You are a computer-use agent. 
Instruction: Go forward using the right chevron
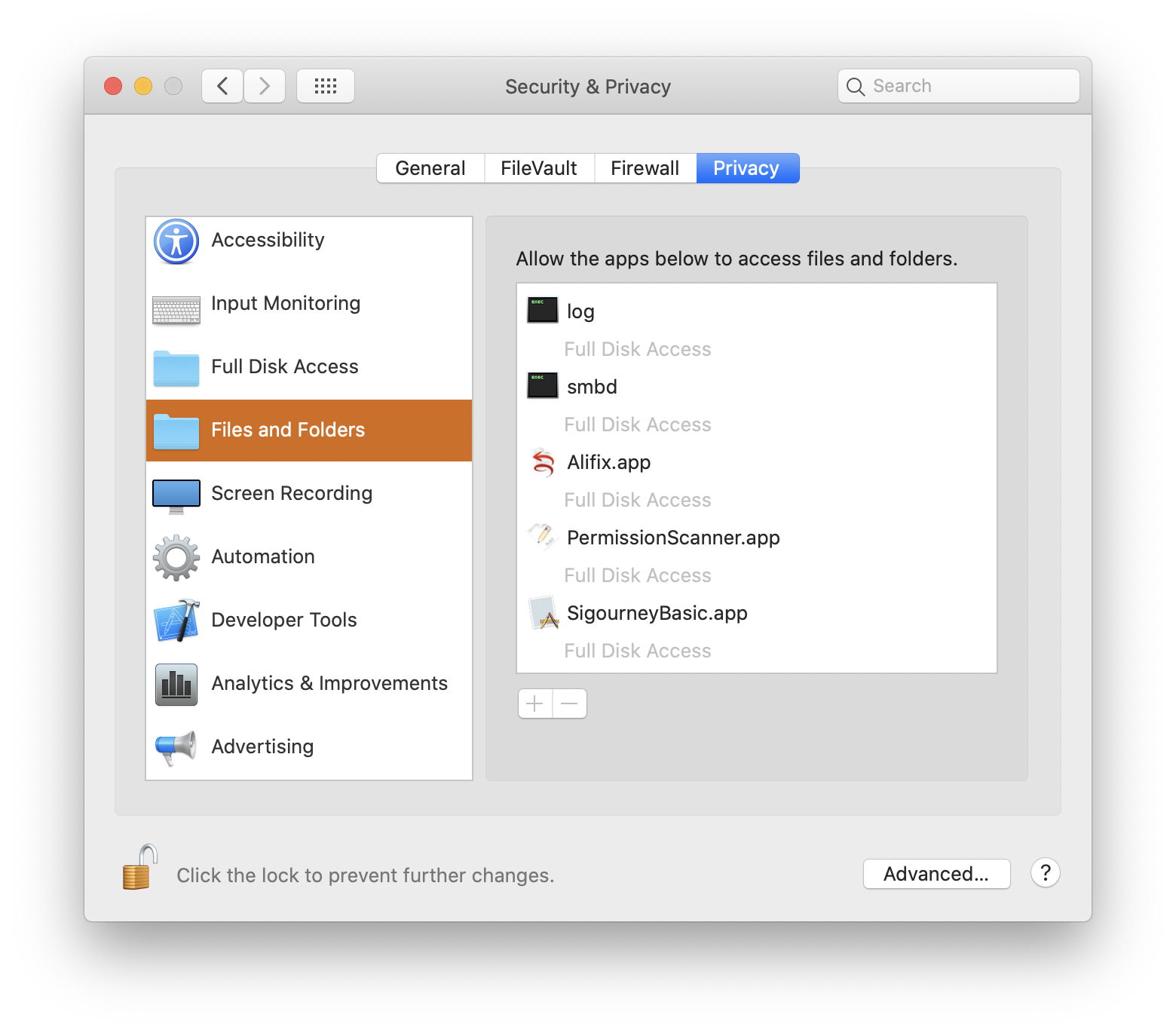[265, 86]
